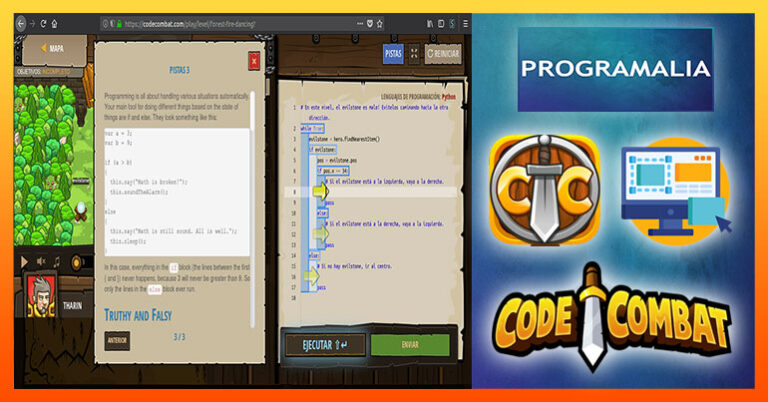Click the Pocket save icon in address bar
Screen dimensions: 768x402
click(x=370, y=24)
